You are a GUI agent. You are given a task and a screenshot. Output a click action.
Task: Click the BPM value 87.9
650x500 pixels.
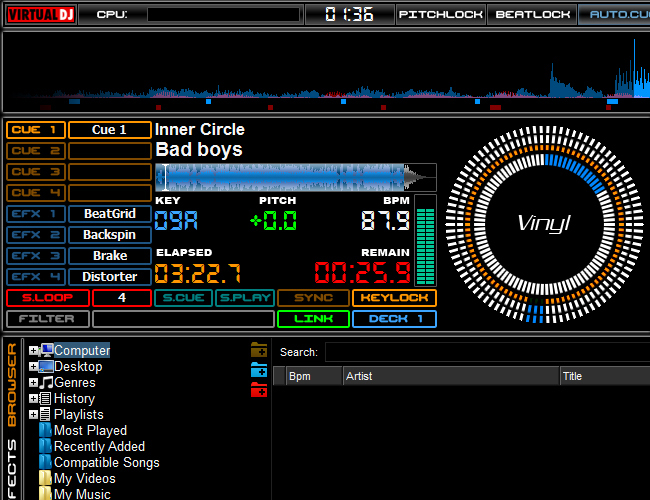[385, 221]
